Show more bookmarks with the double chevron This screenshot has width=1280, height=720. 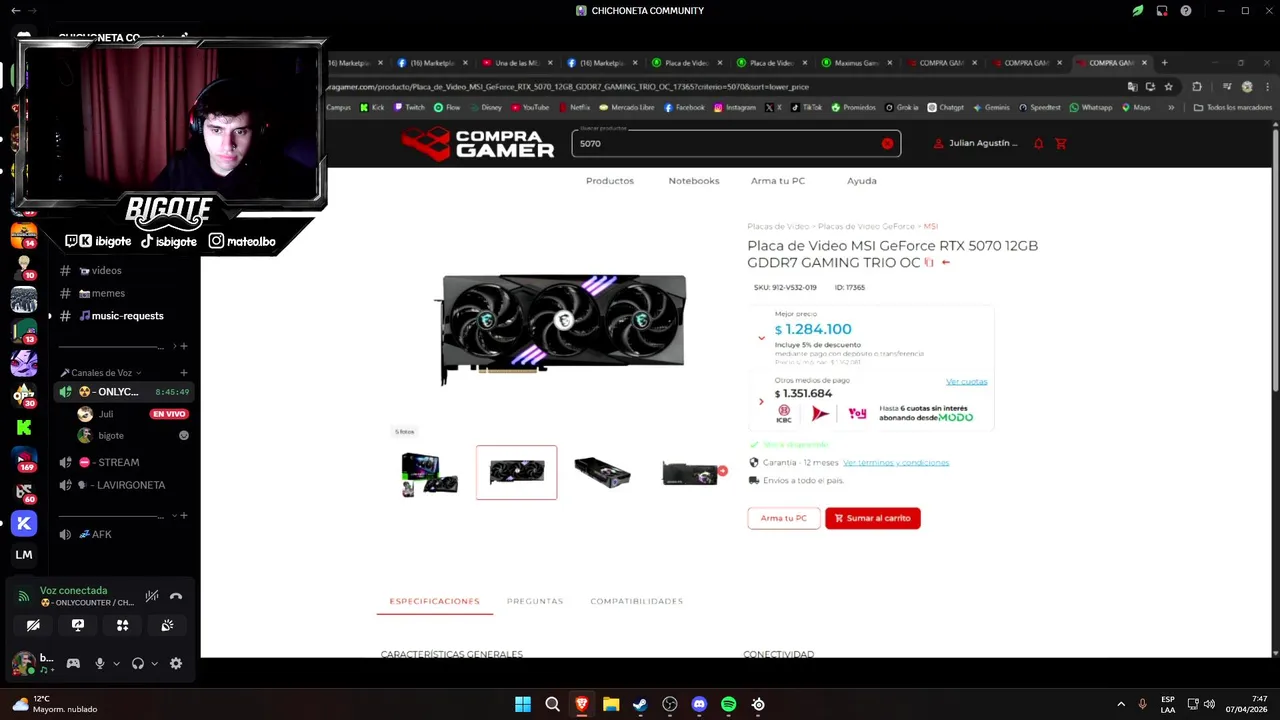(x=1171, y=107)
